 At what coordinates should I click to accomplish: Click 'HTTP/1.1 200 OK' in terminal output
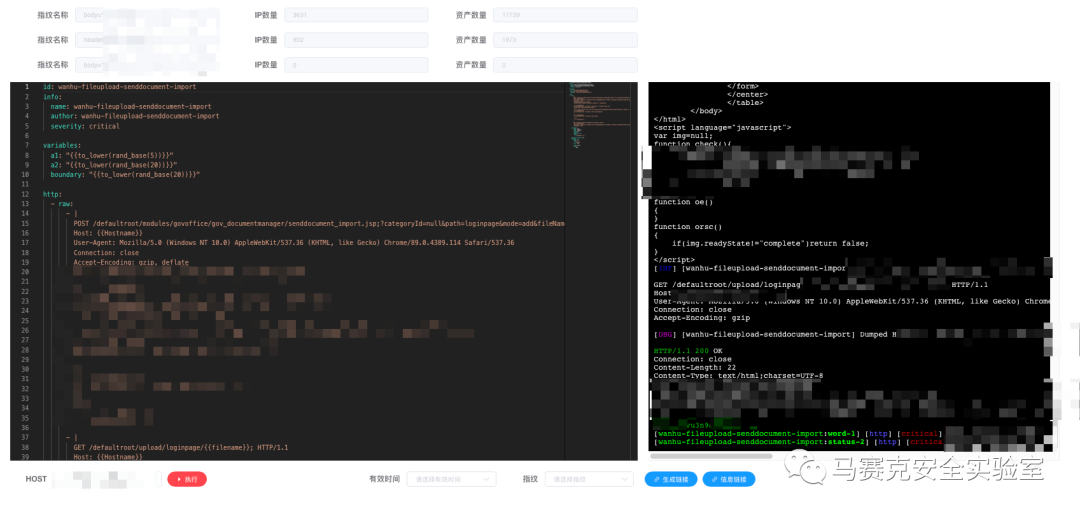click(688, 351)
